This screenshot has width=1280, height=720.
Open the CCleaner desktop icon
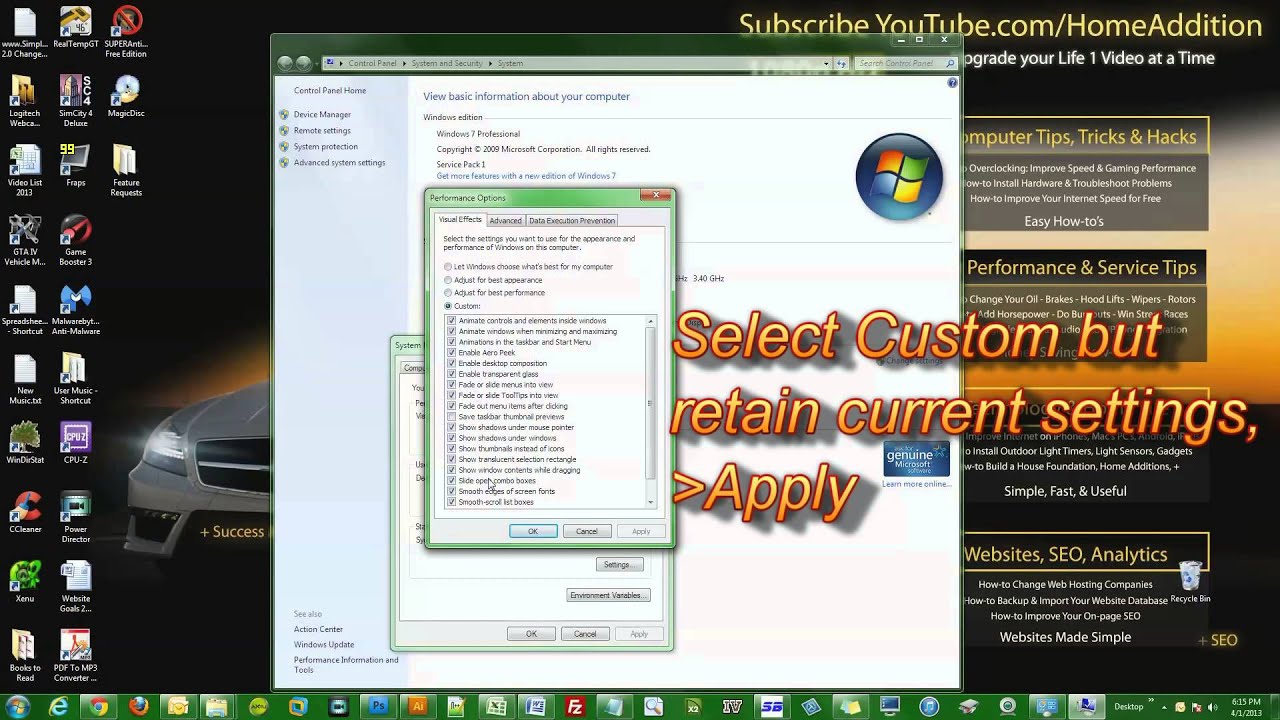pyautogui.click(x=25, y=512)
